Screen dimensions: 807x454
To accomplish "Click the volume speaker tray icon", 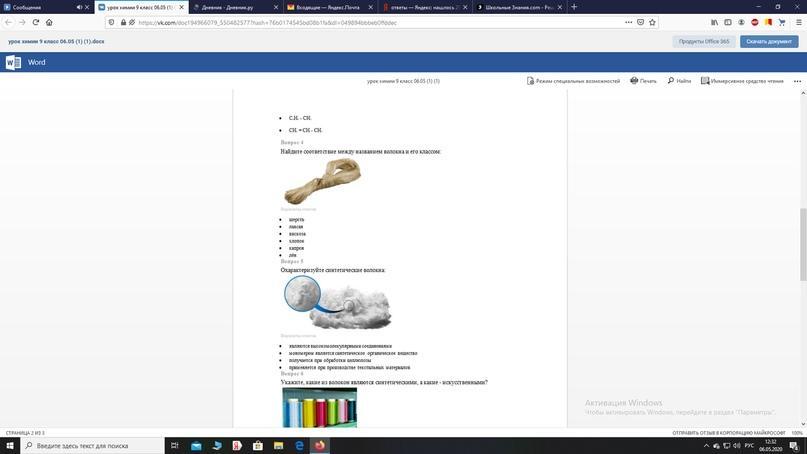I will pyautogui.click(x=736, y=446).
